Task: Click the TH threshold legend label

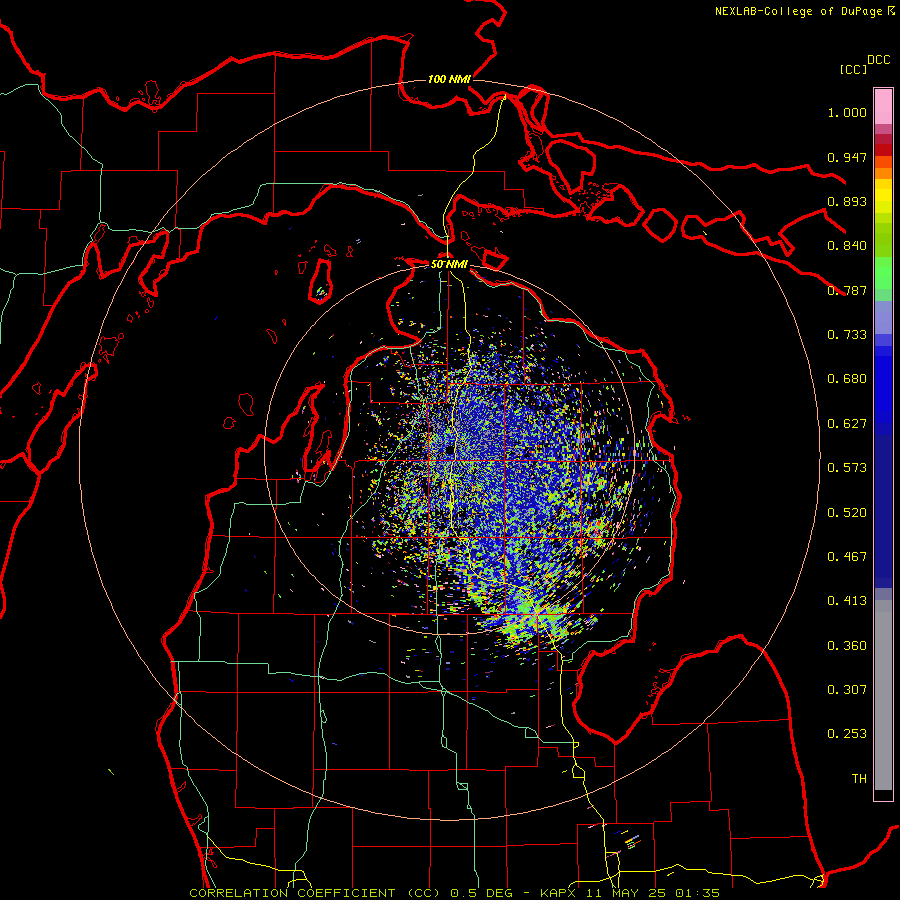Action: coord(859,779)
